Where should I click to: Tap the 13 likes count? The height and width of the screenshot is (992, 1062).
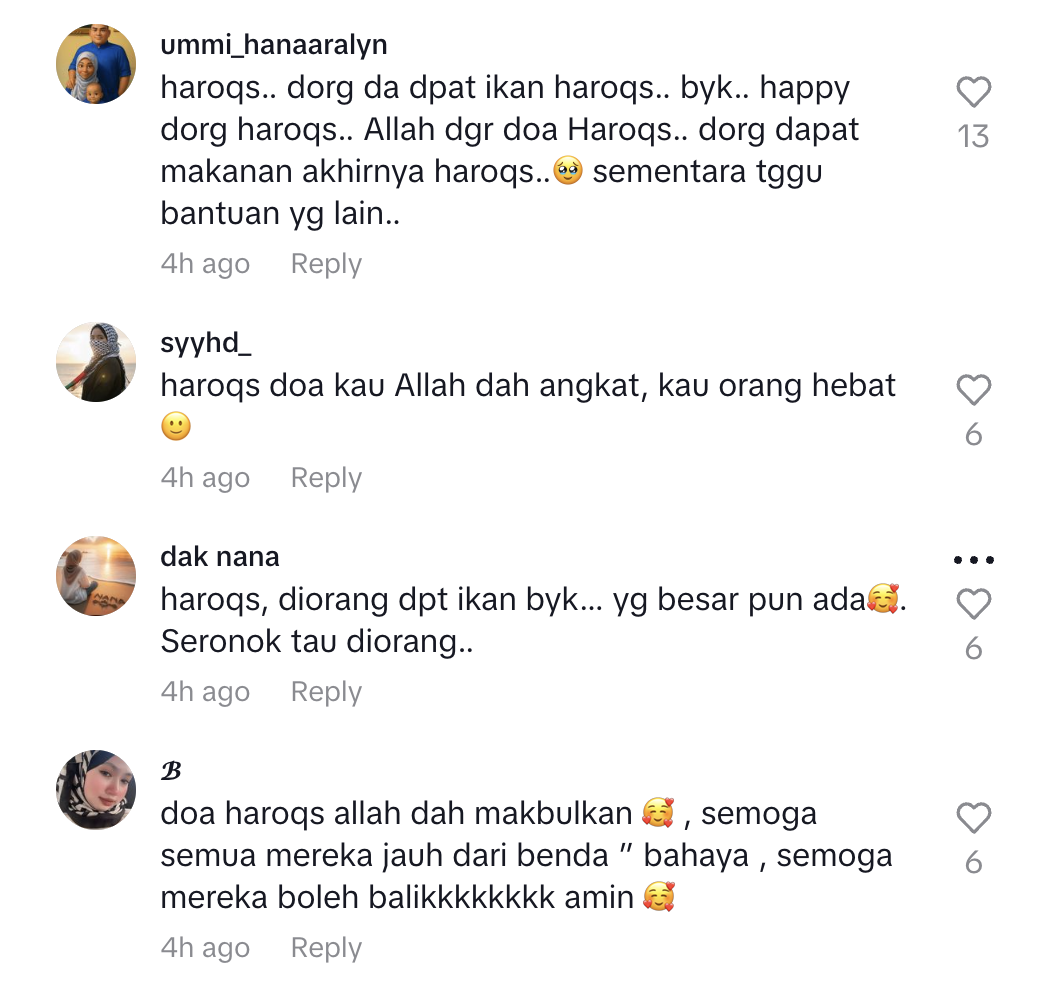(973, 136)
